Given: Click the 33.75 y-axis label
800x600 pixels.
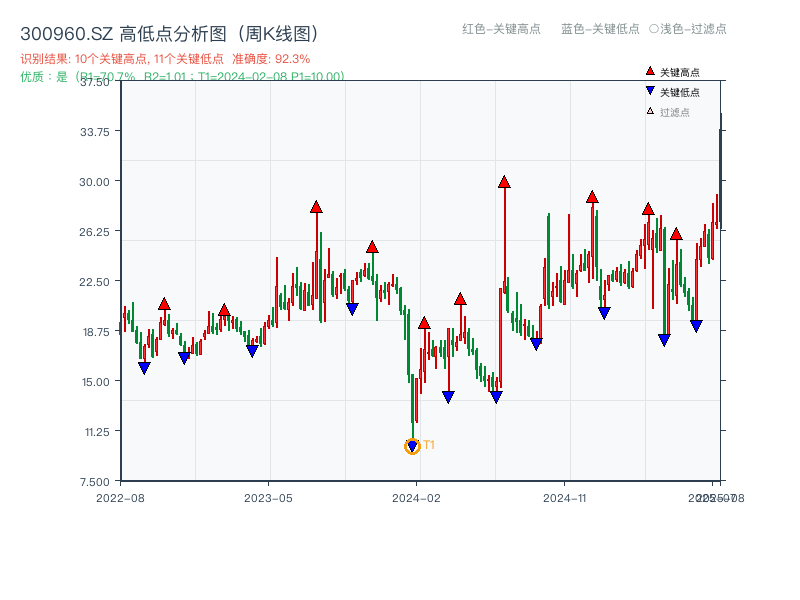Looking at the screenshot, I should tap(95, 132).
